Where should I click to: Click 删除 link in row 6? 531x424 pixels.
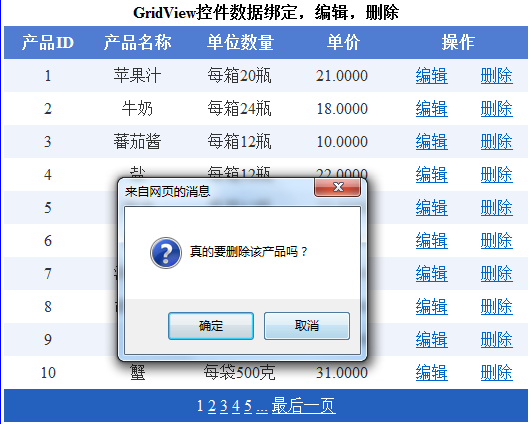pos(496,240)
